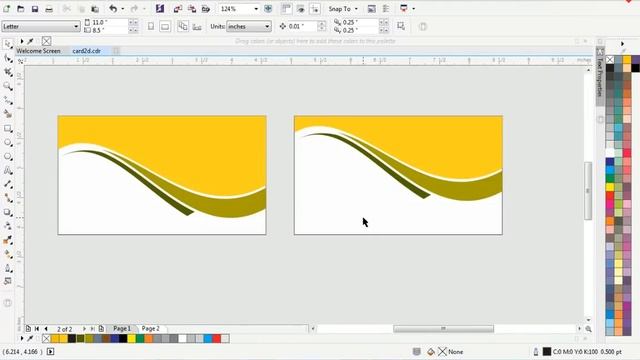Select the Crop tool
Viewport: 640px width, 360px height.
tap(7, 72)
